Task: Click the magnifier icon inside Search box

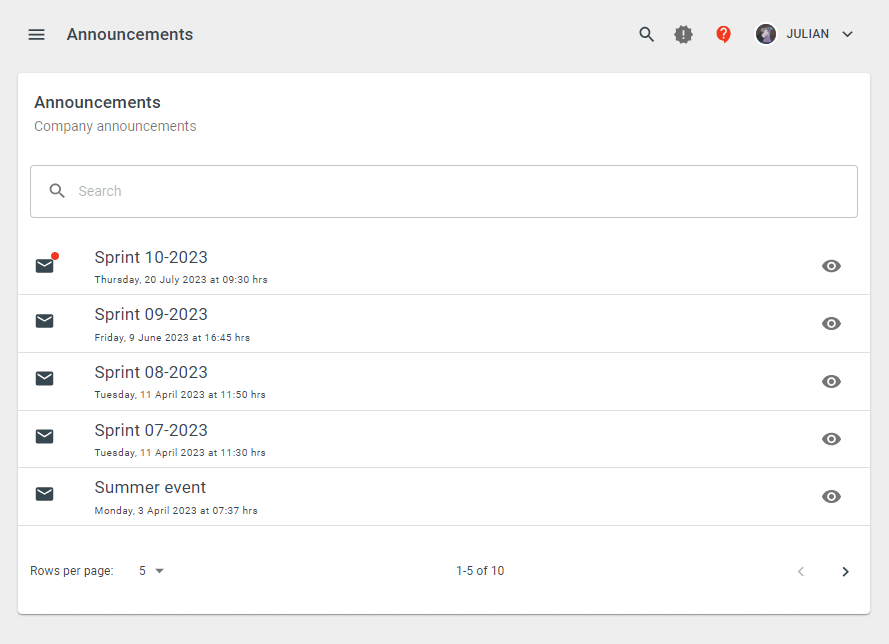Action: (x=57, y=191)
